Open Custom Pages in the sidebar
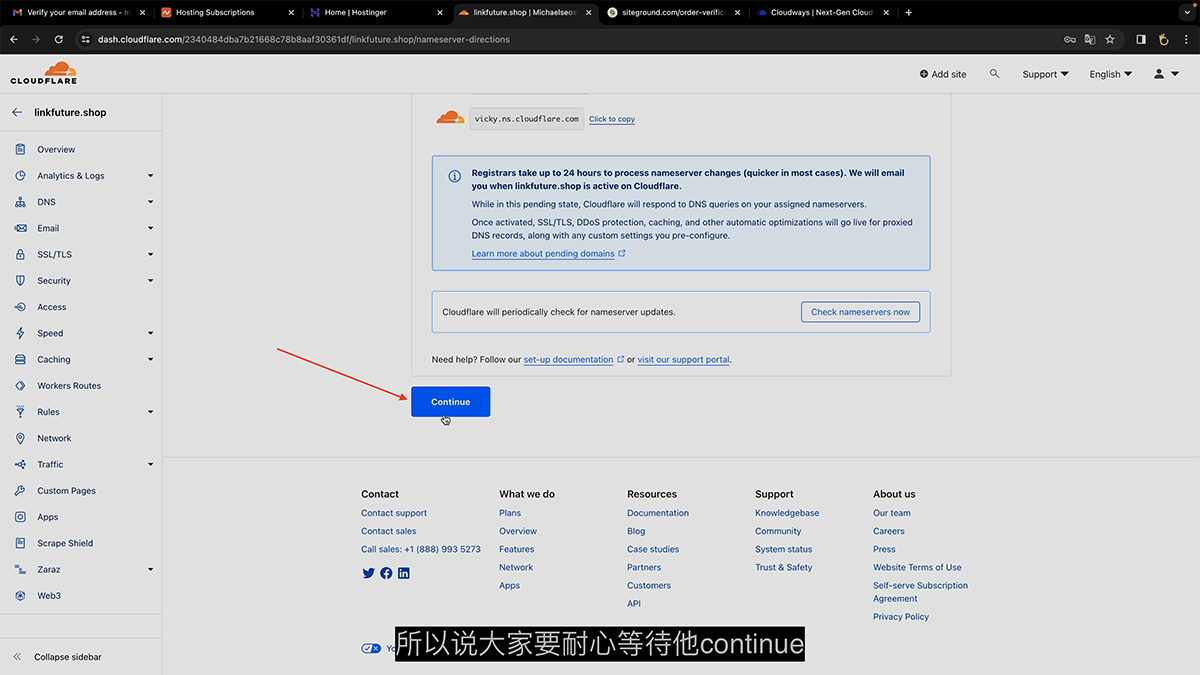 click(x=66, y=491)
